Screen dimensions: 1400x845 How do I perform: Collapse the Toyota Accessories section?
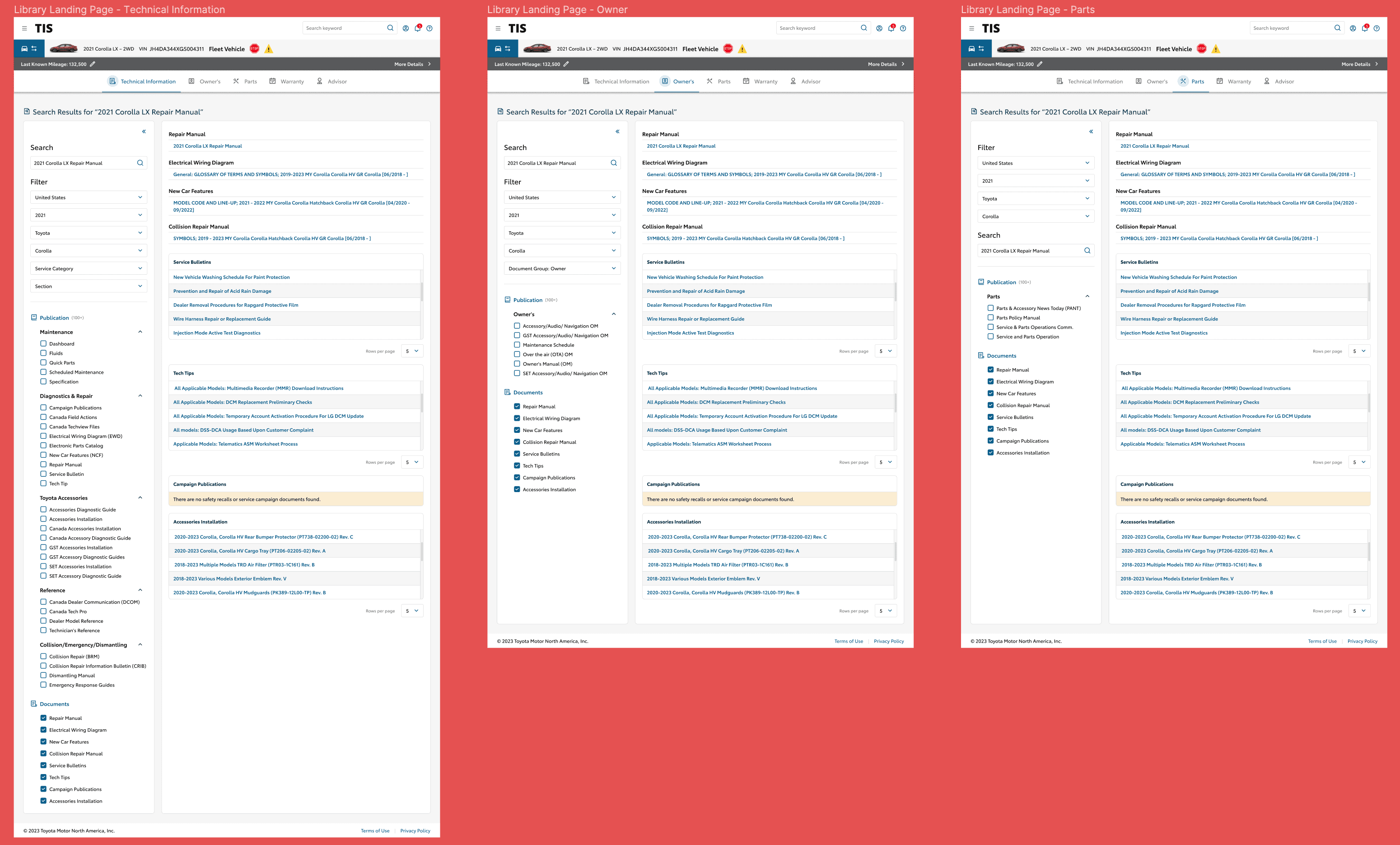pyautogui.click(x=140, y=498)
